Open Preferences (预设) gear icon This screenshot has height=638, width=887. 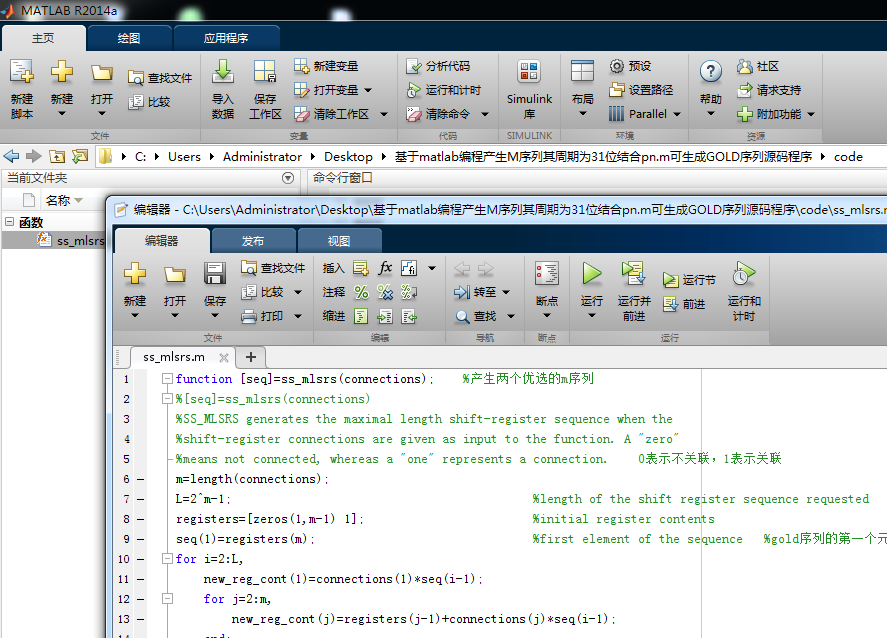pyautogui.click(x=617, y=66)
